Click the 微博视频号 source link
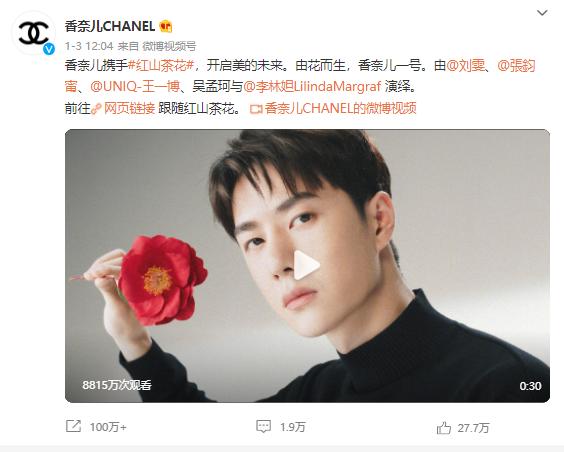Image resolution: width=564 pixels, height=452 pixels. [x=169, y=46]
